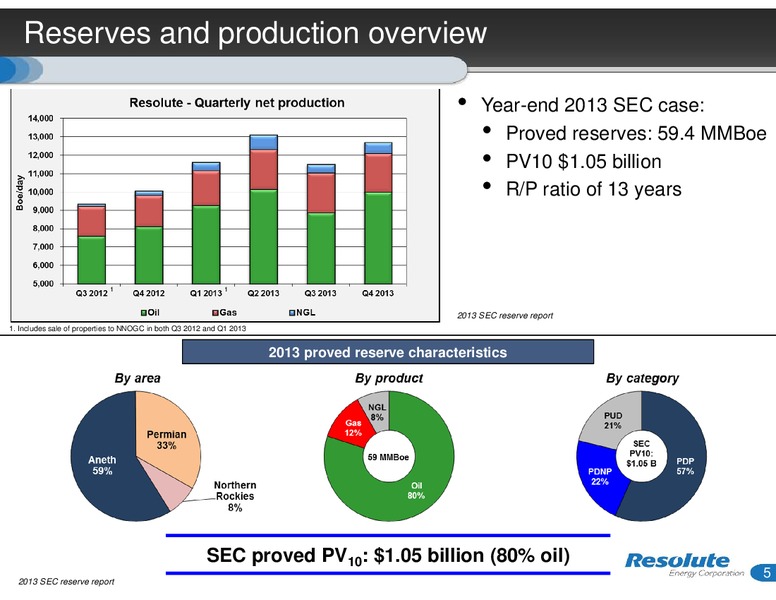Image resolution: width=776 pixels, height=600 pixels.
Task: Click the 'Northern Rockies 8%' label
Action: [235, 496]
